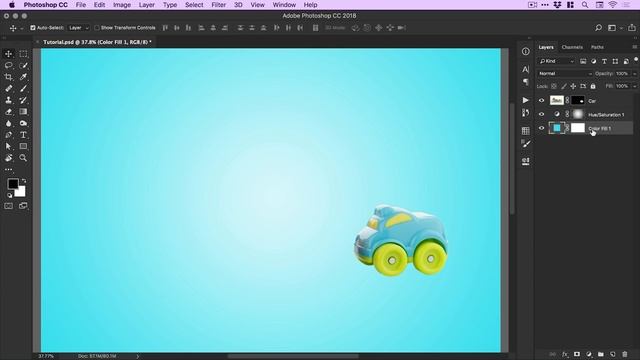The width and height of the screenshot is (640, 360).
Task: Toggle lock all for the layer
Action: pos(593,86)
